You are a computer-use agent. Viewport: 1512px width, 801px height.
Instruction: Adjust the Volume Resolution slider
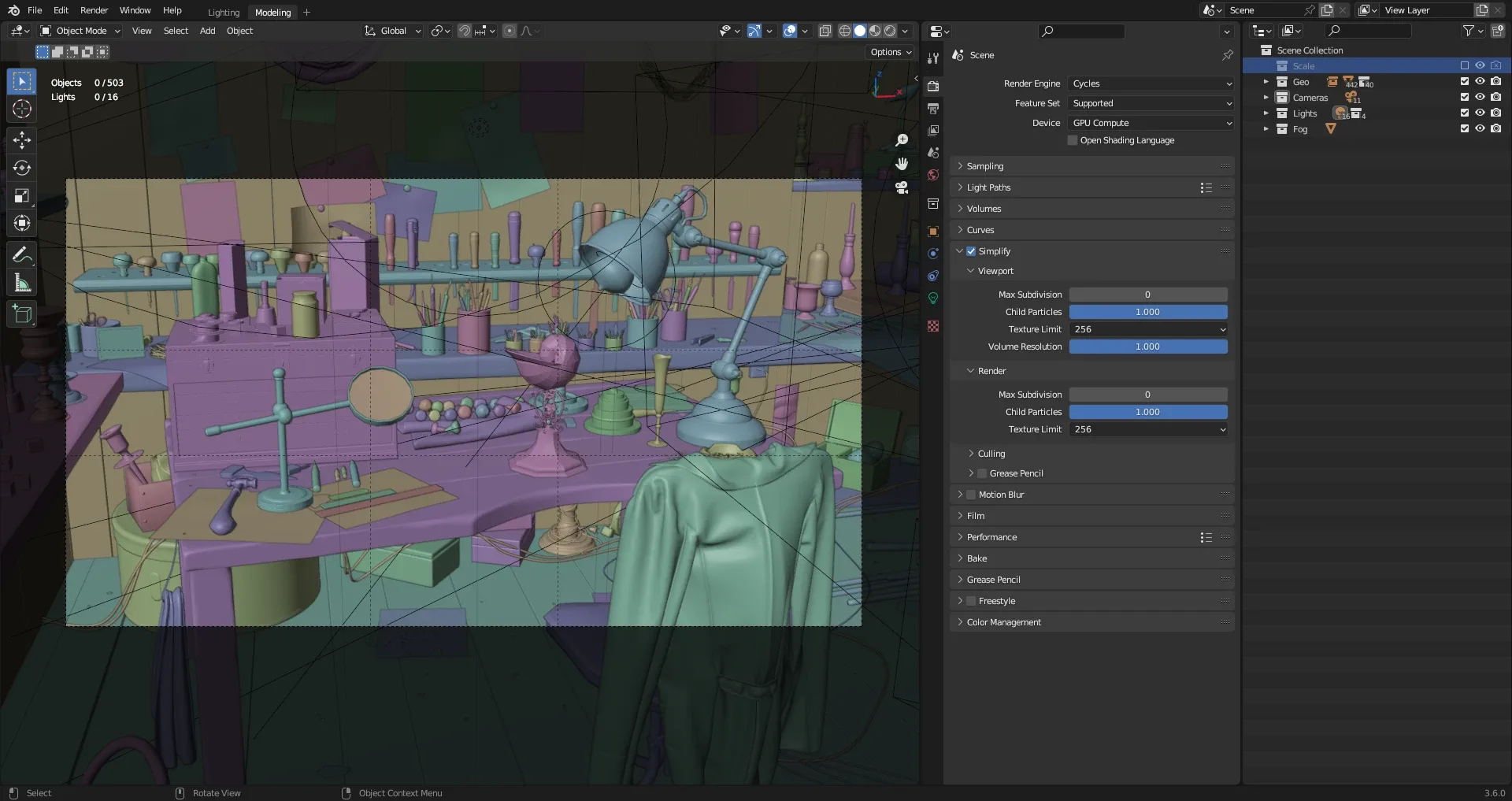pos(1148,347)
